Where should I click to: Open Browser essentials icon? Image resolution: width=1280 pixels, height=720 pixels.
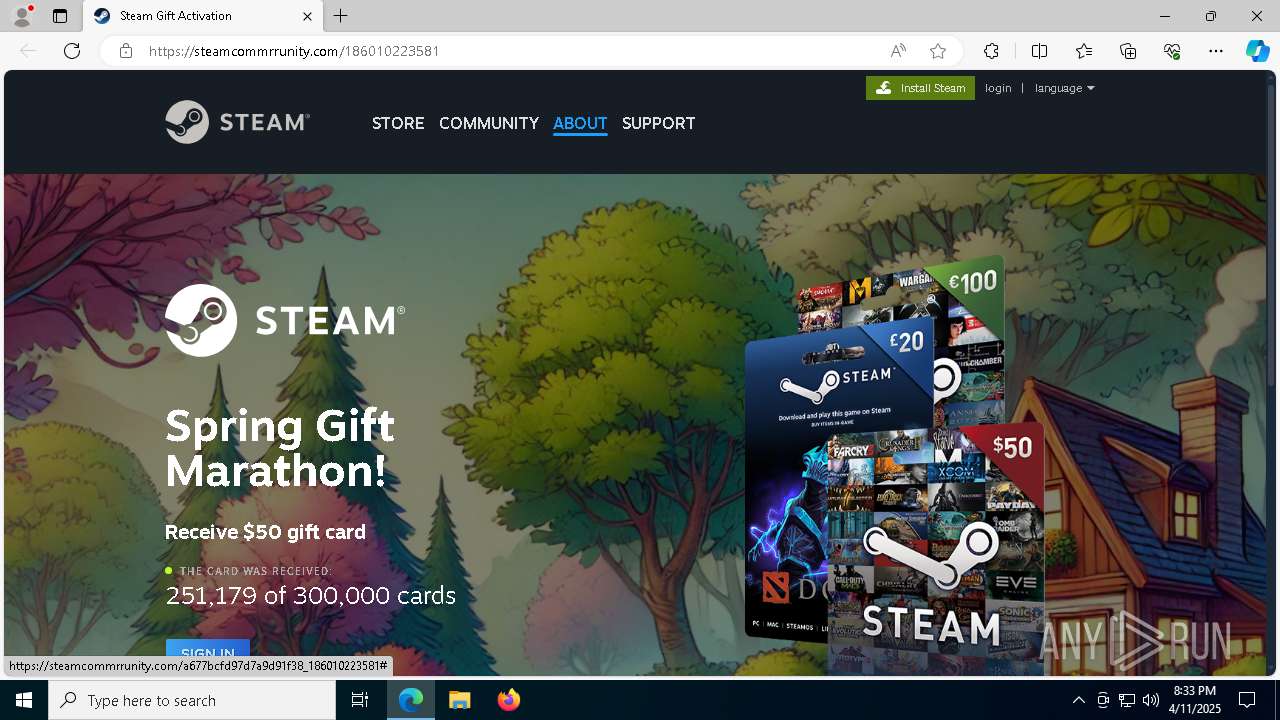click(1172, 51)
